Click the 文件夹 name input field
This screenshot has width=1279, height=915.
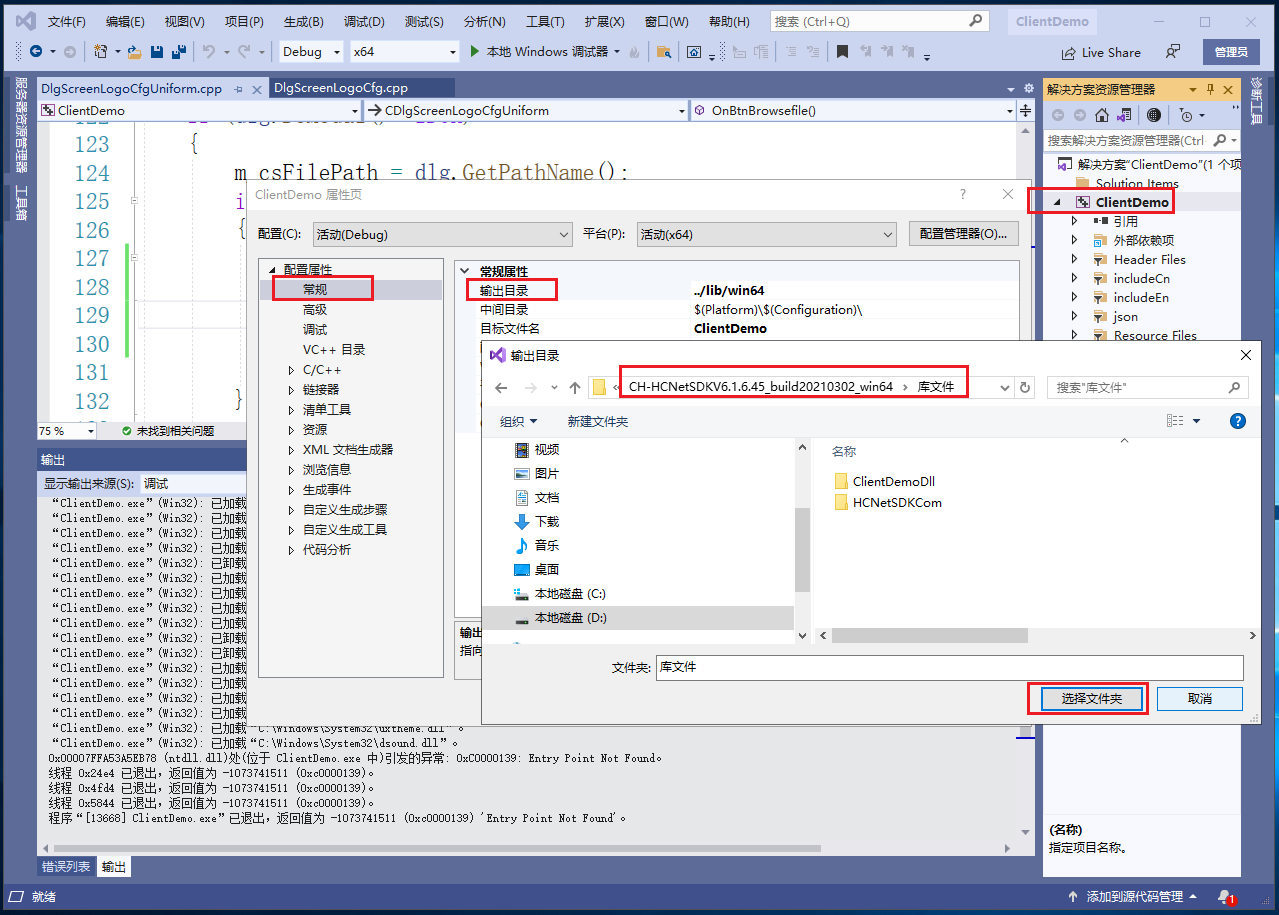point(949,667)
